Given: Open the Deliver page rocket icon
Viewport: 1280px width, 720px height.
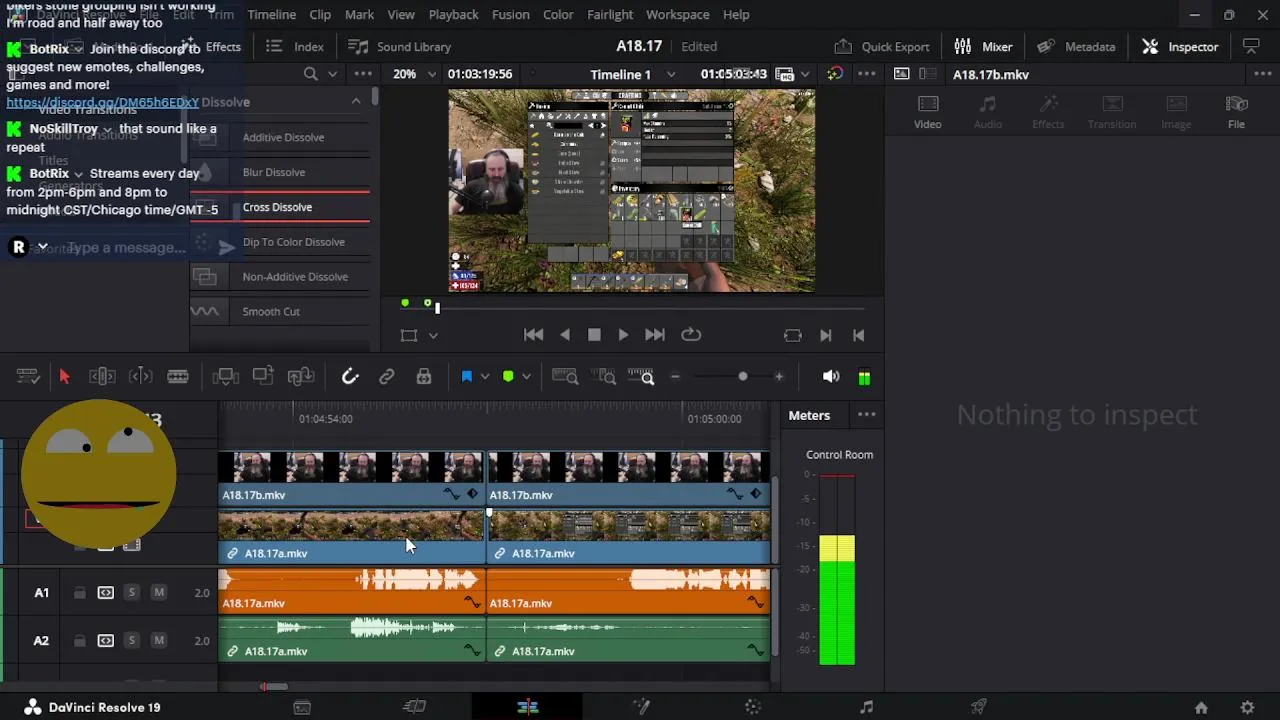Looking at the screenshot, I should coord(979,707).
